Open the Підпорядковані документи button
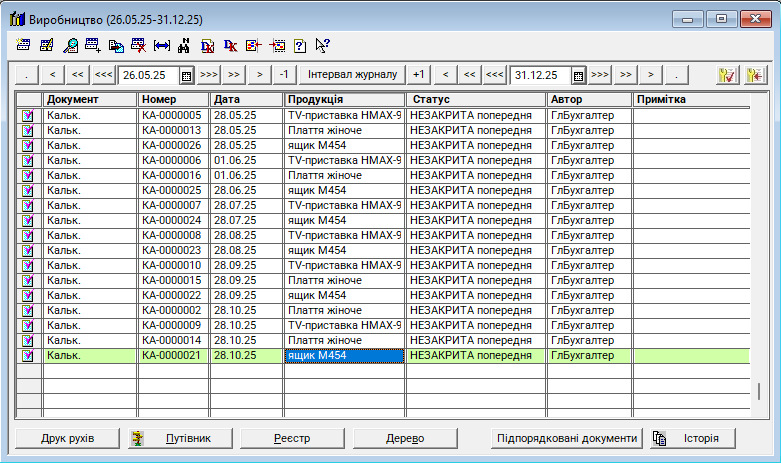781x463 pixels. click(566, 438)
